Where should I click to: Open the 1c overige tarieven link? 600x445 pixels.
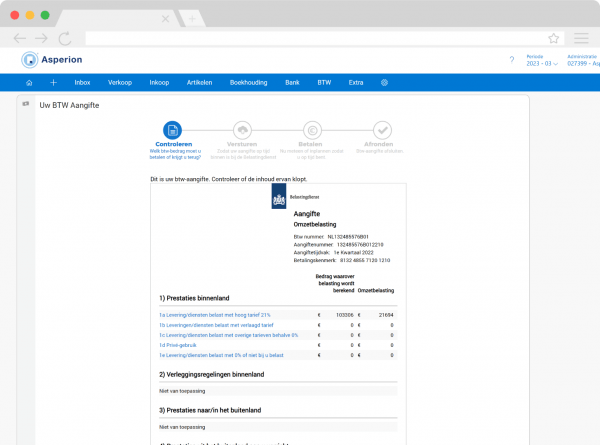tap(228, 335)
